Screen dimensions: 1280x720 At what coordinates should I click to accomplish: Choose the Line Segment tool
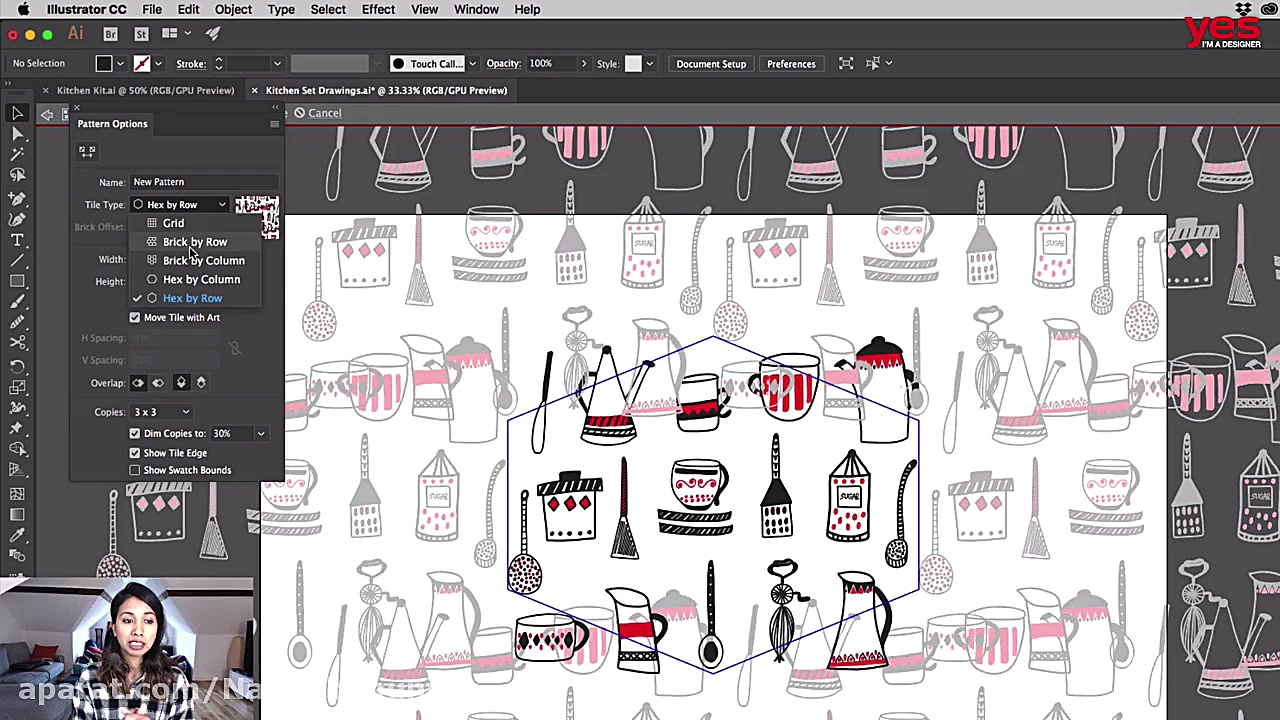[x=17, y=261]
